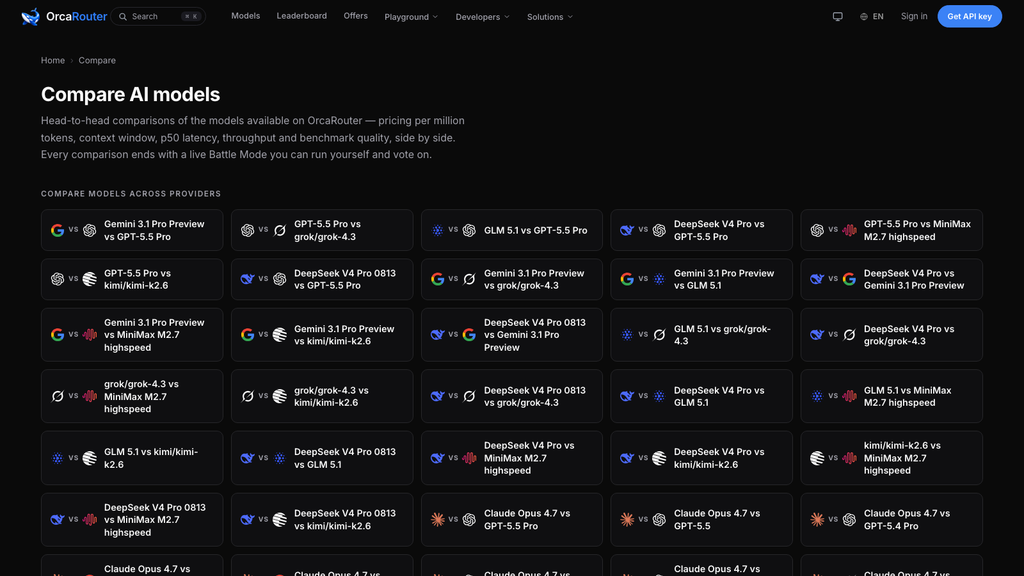The image size is (1024, 576).
Task: Open DeepSeek V4 Pro 0813 vs kimi/kimi-k2.6 comparison
Action: click(x=322, y=519)
